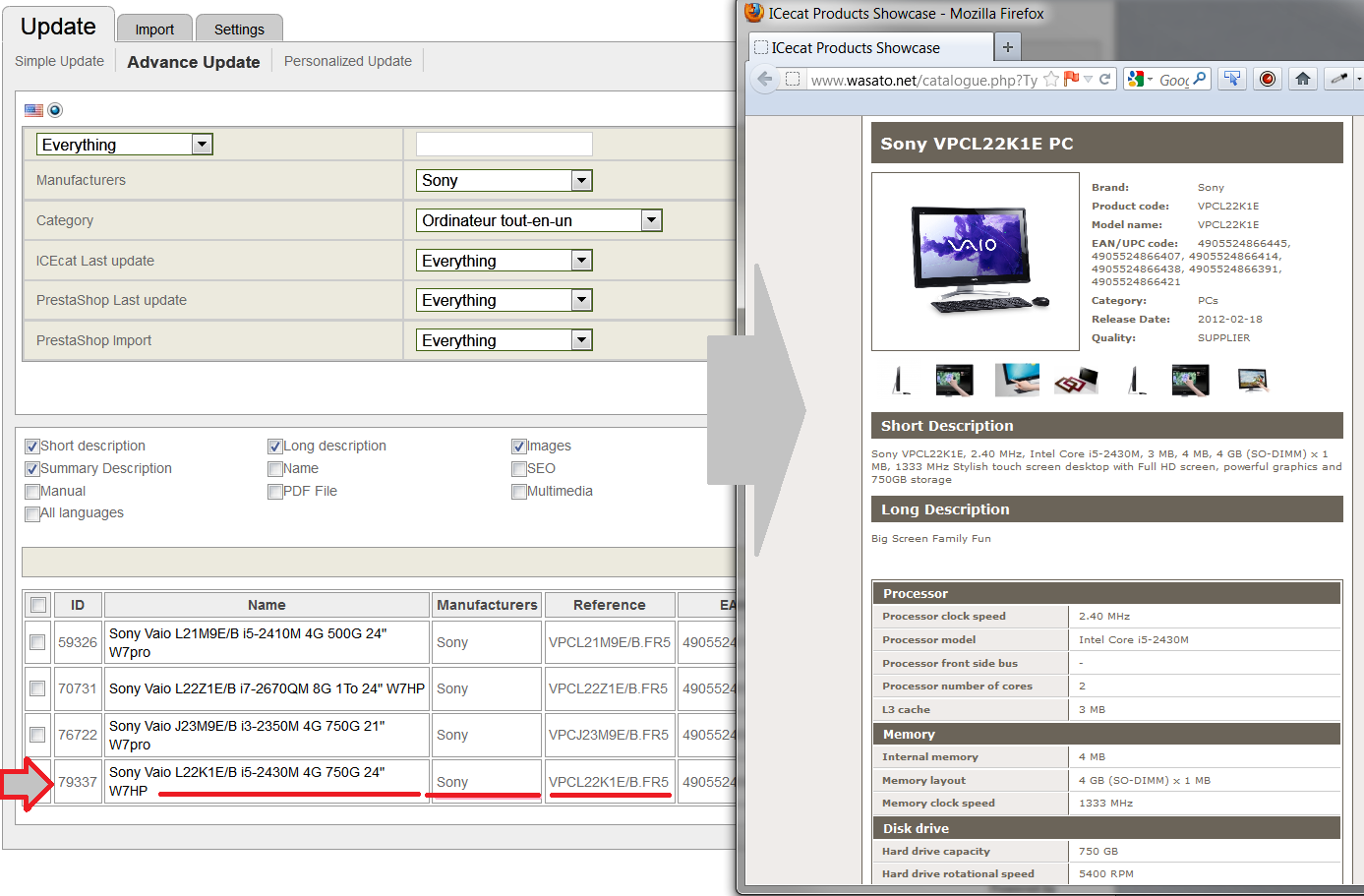
Task: Click text field beside top Everything dropdown
Action: point(504,145)
